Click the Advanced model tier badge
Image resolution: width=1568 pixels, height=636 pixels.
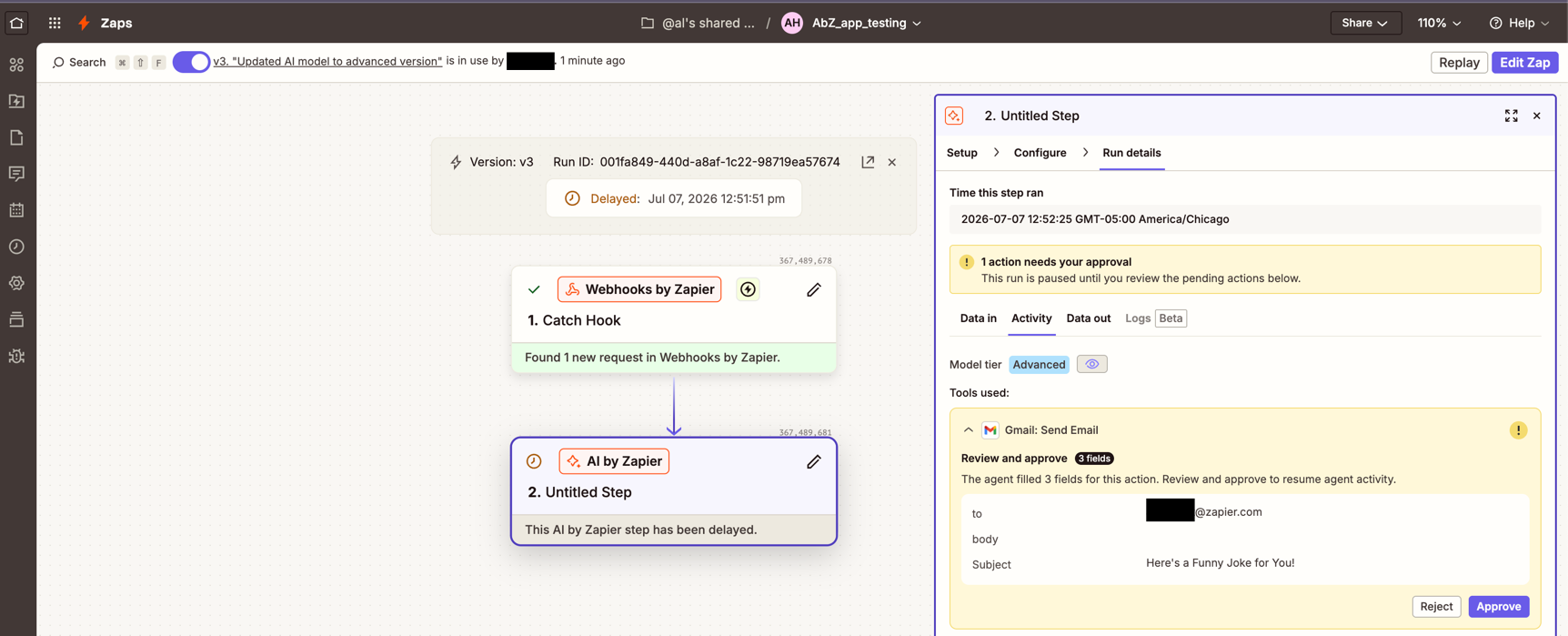1039,364
